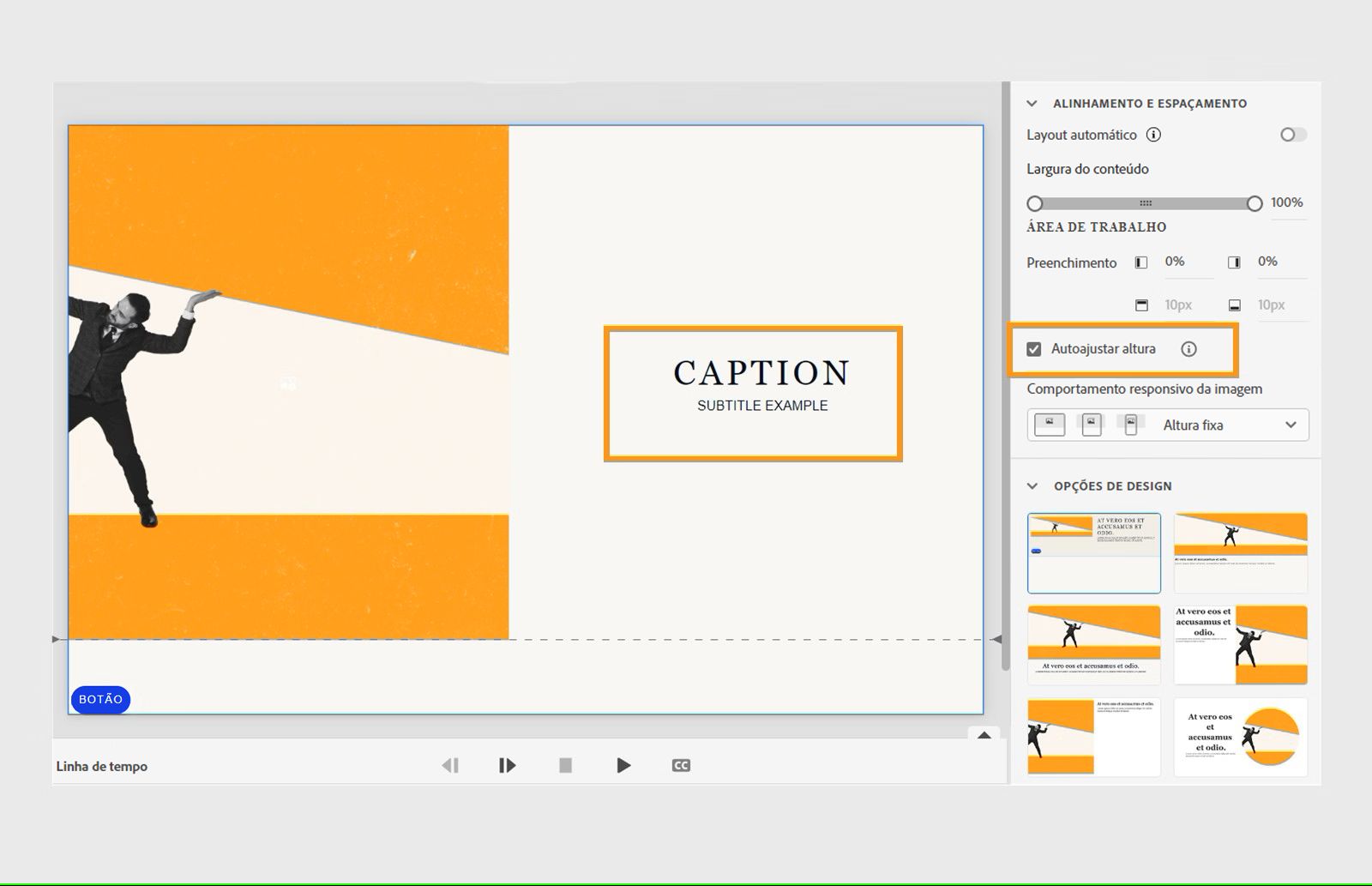Choose the wide image with left-aligned text design
The image size is (1372, 886).
1241,553
